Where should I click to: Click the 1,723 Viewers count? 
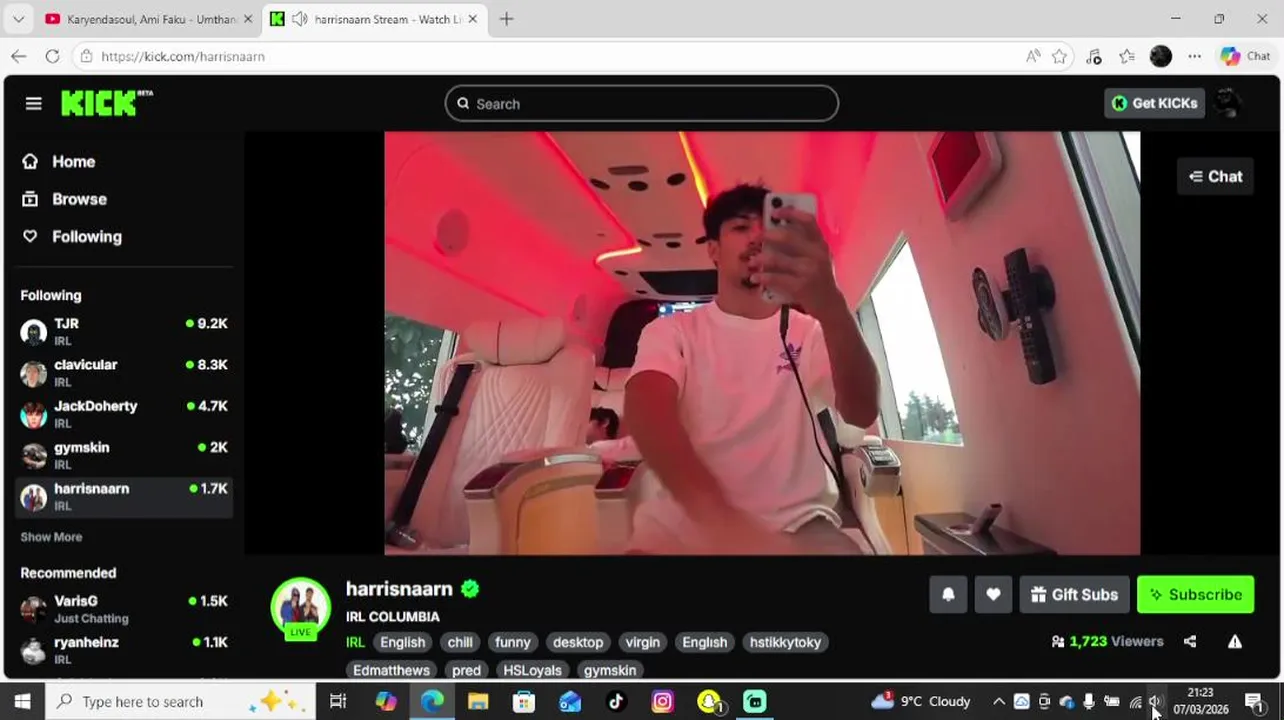pyautogui.click(x=1107, y=642)
